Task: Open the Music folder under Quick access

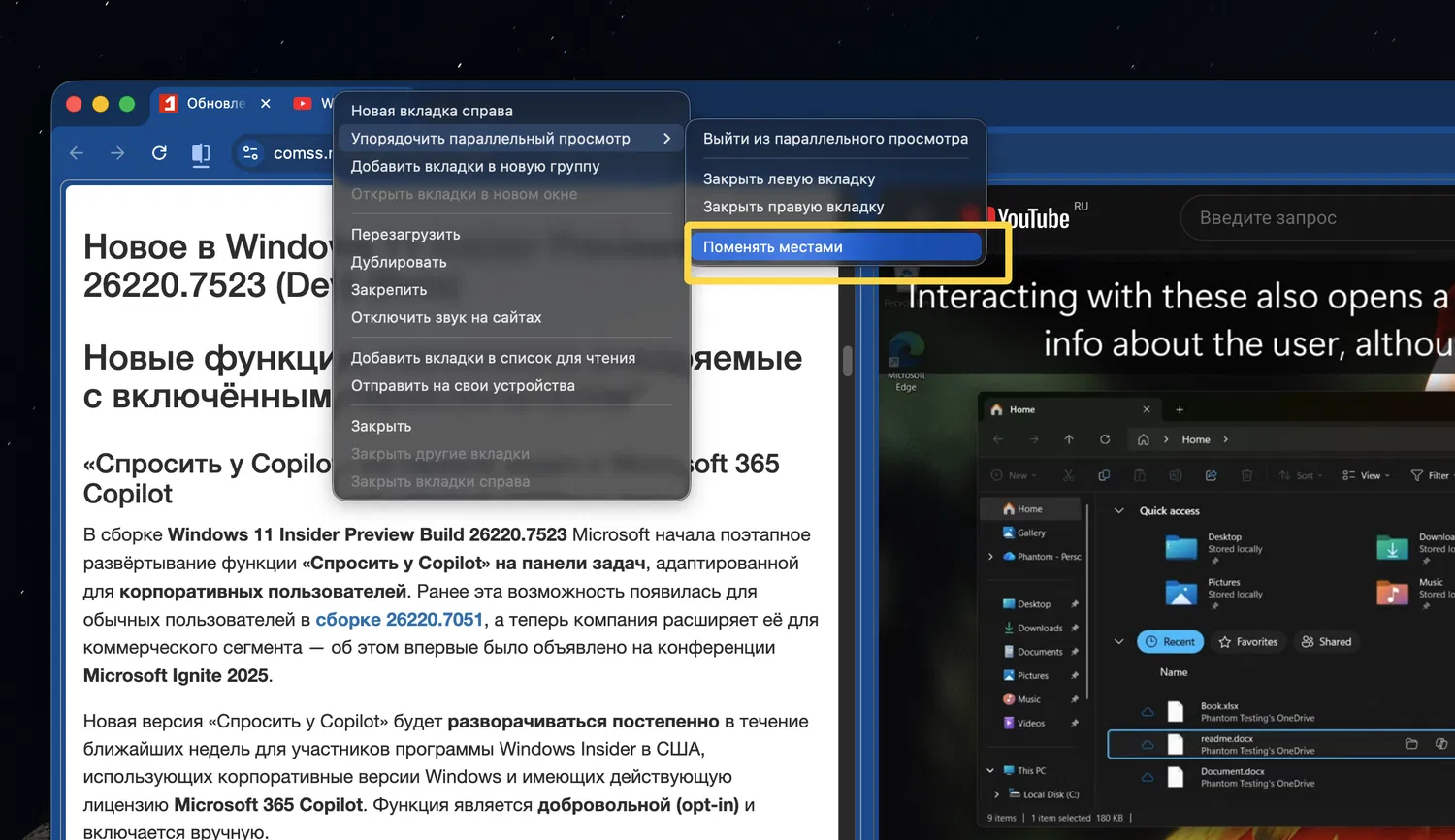Action: (1415, 591)
